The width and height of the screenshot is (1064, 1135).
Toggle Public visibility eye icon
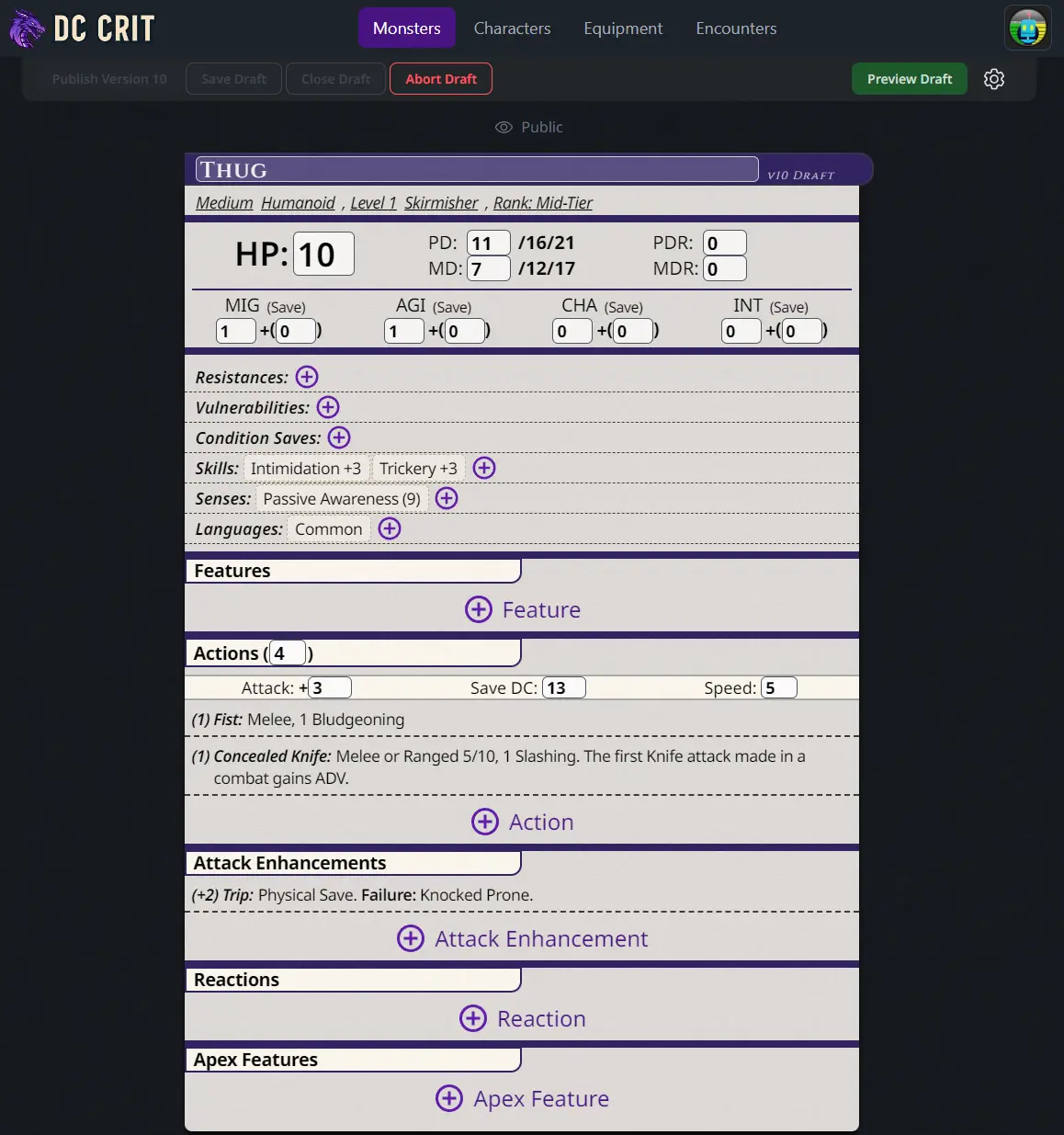click(x=504, y=127)
